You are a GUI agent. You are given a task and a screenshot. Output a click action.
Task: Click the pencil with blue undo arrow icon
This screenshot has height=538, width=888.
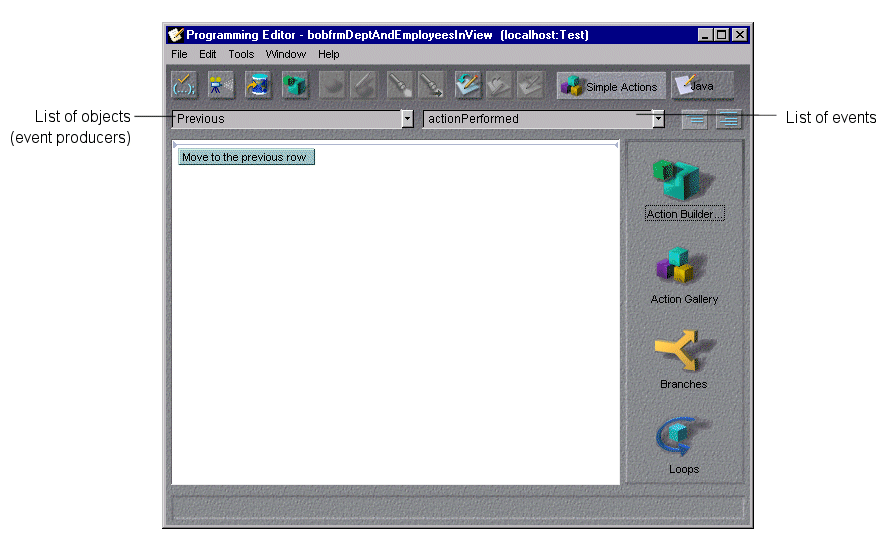click(x=468, y=86)
